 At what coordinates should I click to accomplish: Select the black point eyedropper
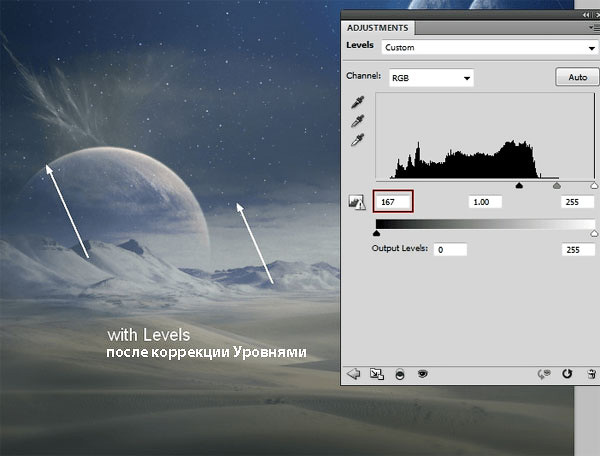point(358,103)
